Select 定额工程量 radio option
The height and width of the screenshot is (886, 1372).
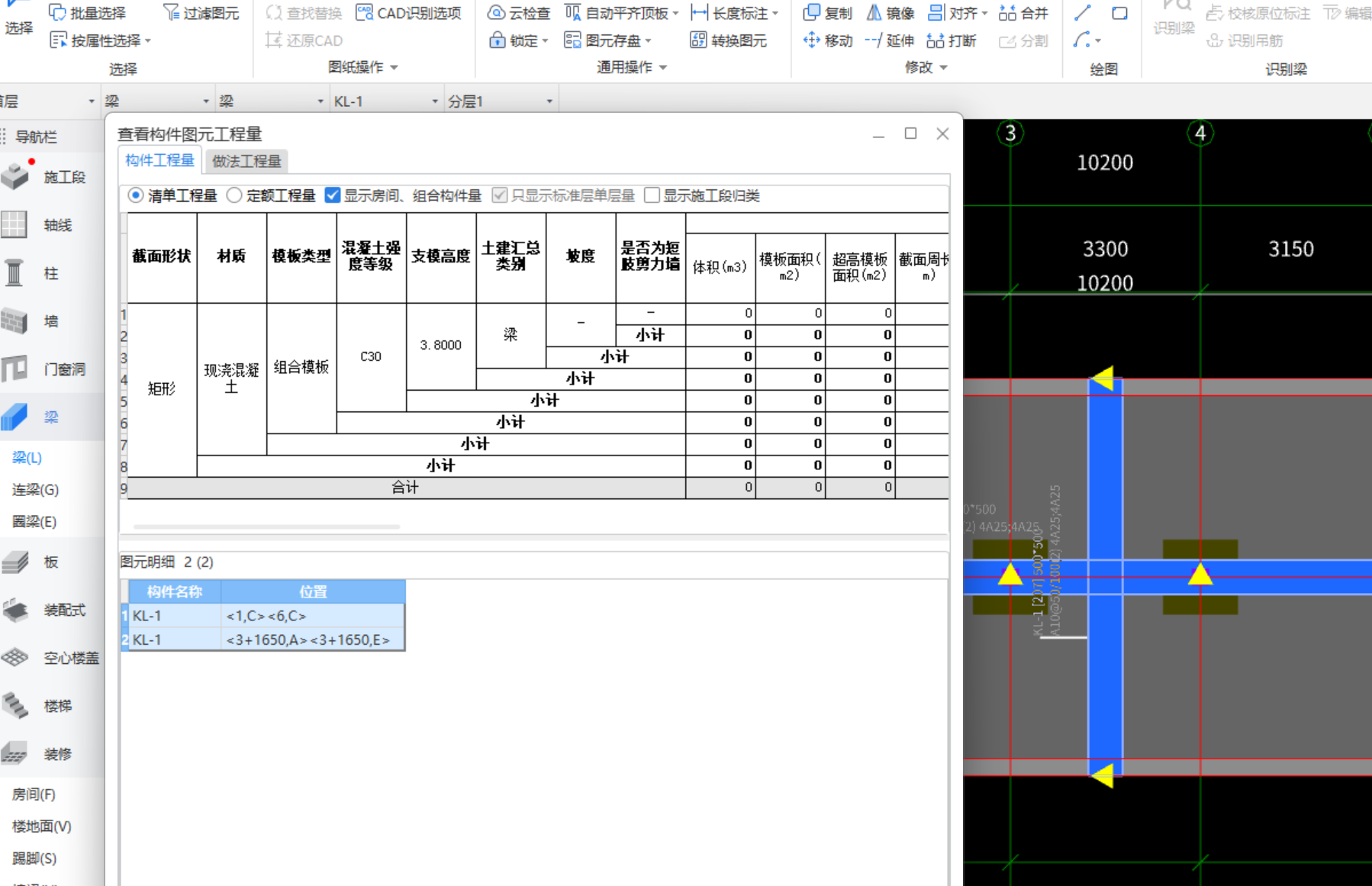coord(234,195)
